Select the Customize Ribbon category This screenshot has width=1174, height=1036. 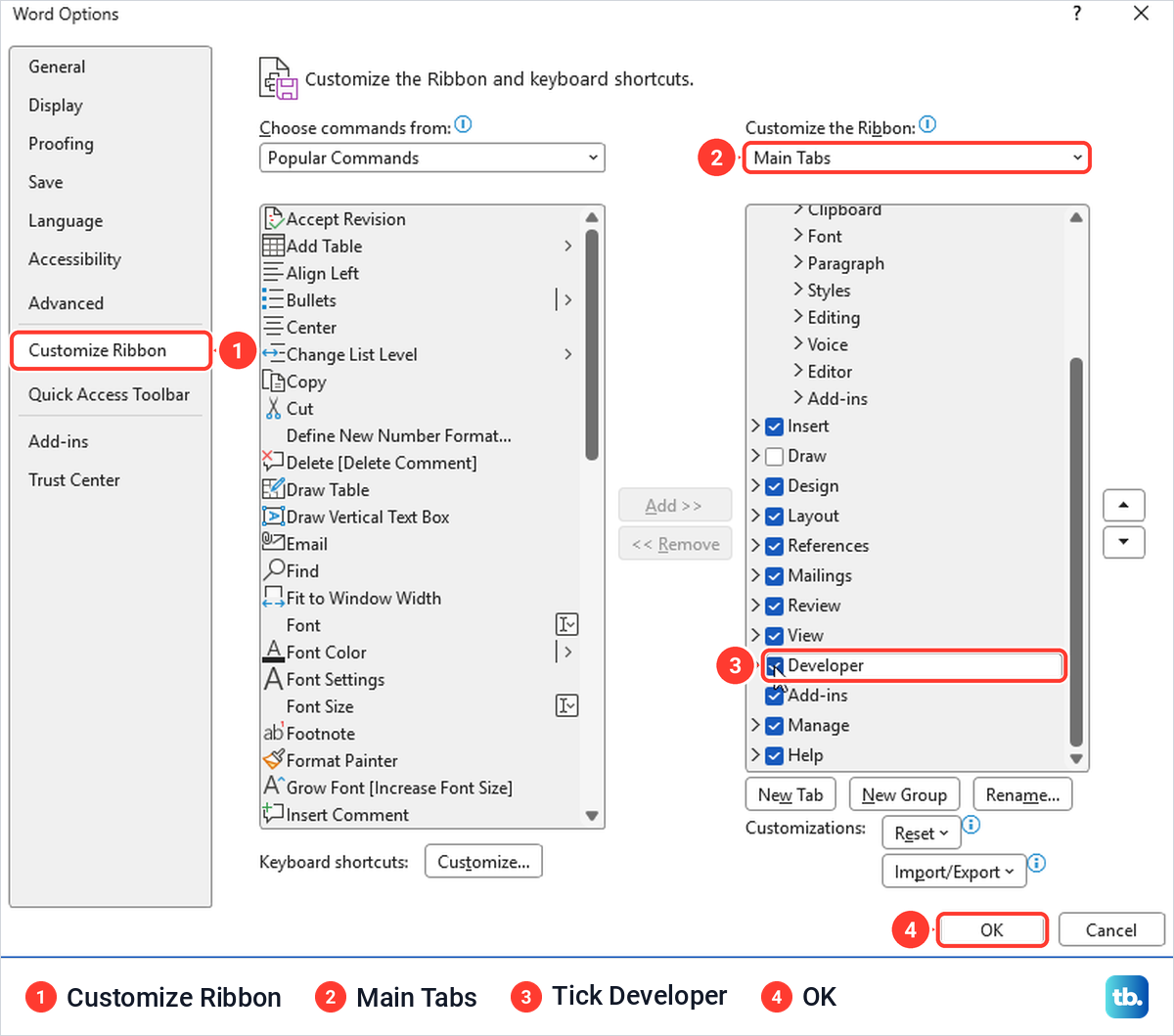pyautogui.click(x=111, y=350)
